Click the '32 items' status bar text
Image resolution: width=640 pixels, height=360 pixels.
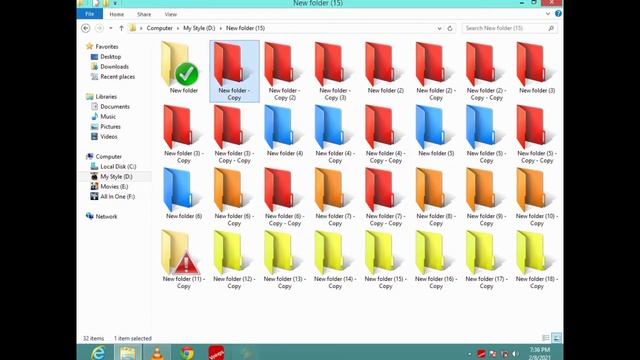coord(93,338)
